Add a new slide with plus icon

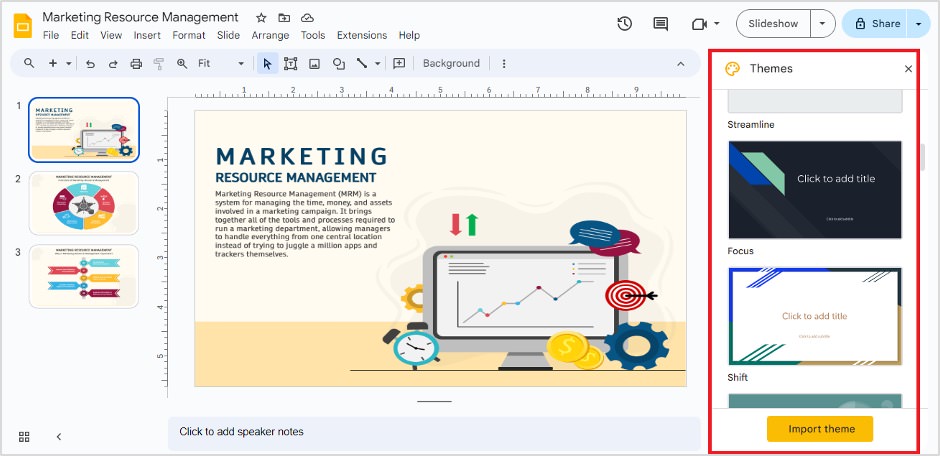[x=53, y=63]
